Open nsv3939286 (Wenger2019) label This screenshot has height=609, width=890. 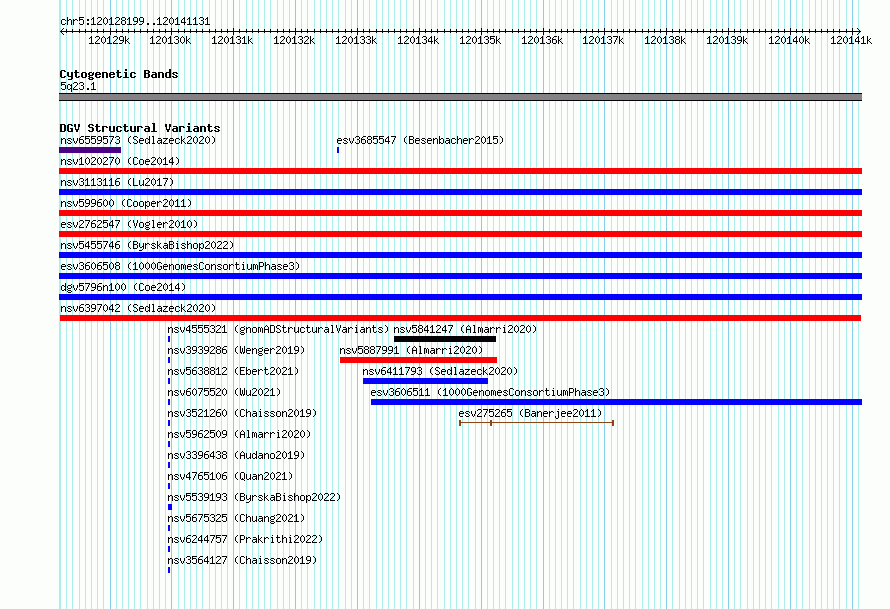point(236,350)
